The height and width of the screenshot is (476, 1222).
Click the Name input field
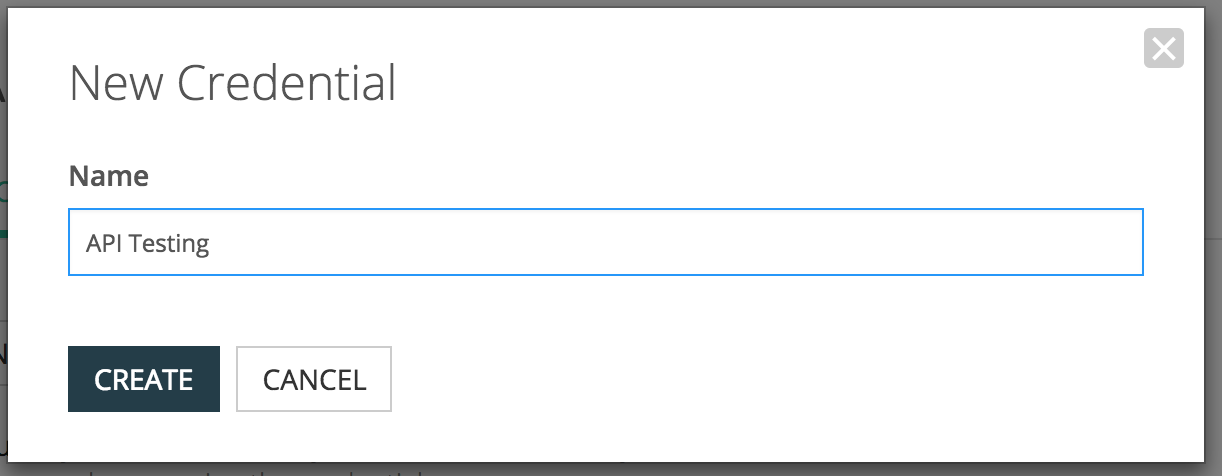605,242
